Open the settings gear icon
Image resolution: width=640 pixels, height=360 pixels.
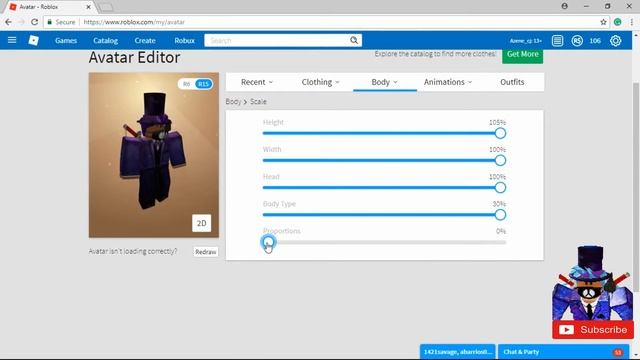click(616, 40)
